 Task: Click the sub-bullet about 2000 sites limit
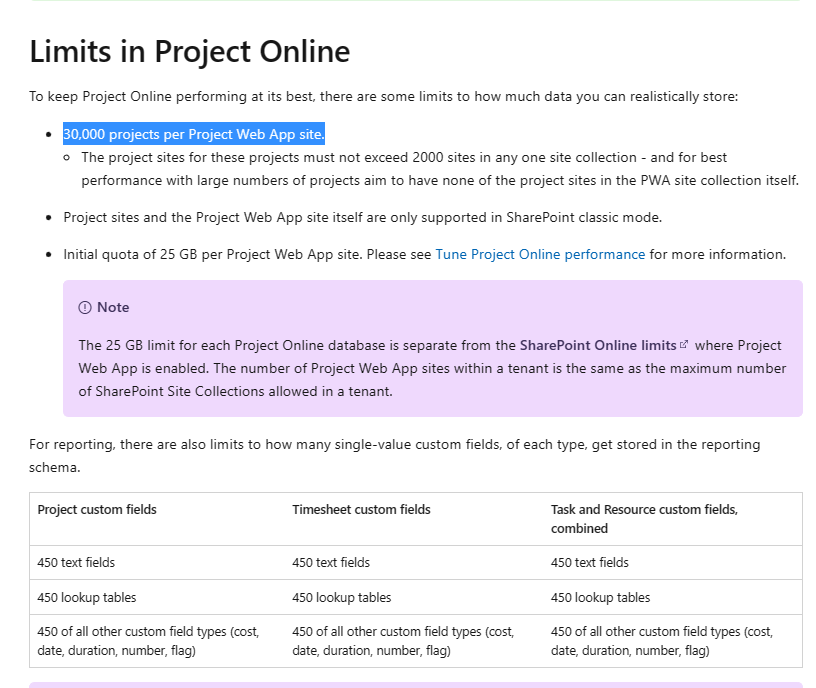tap(440, 169)
